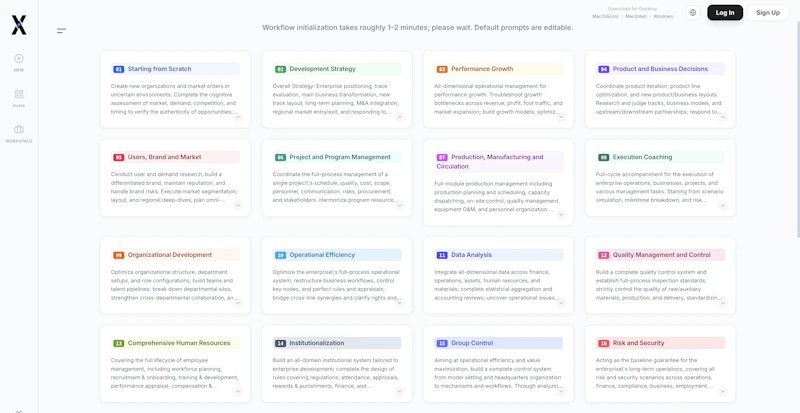Screen dimensions: 800x413
Task: Expand the Execution Coaching description
Action: point(722,205)
